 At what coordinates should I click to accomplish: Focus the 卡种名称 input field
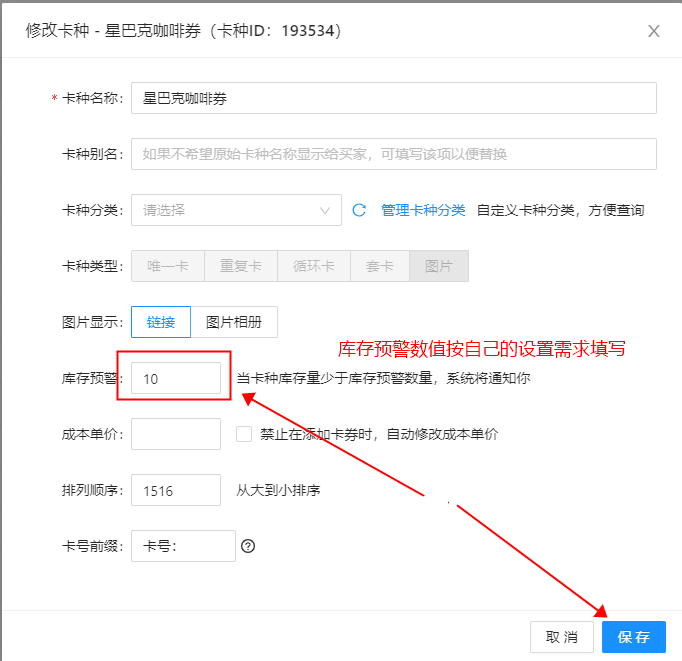pos(394,98)
